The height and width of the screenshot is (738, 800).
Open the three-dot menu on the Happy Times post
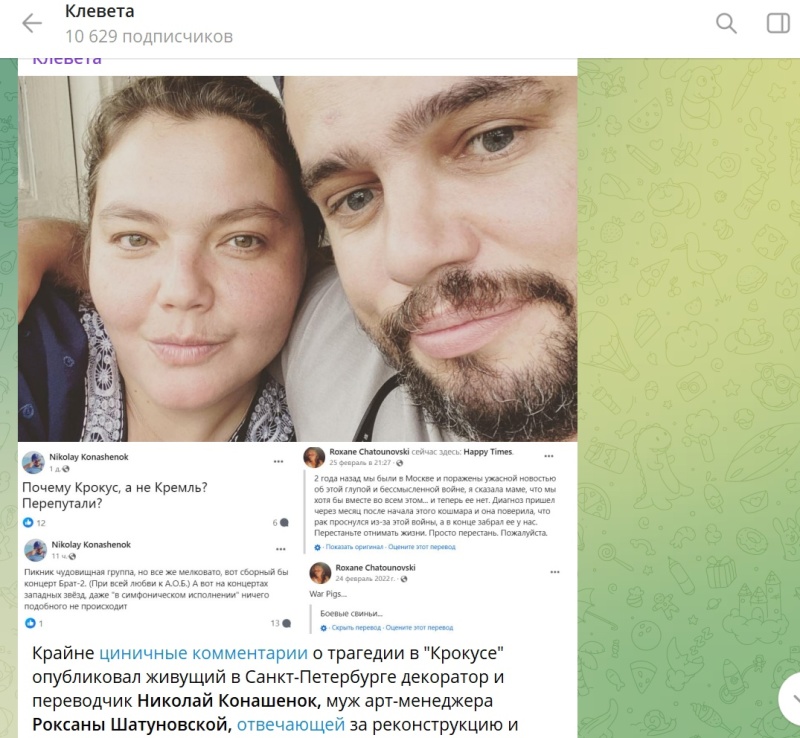(x=548, y=456)
